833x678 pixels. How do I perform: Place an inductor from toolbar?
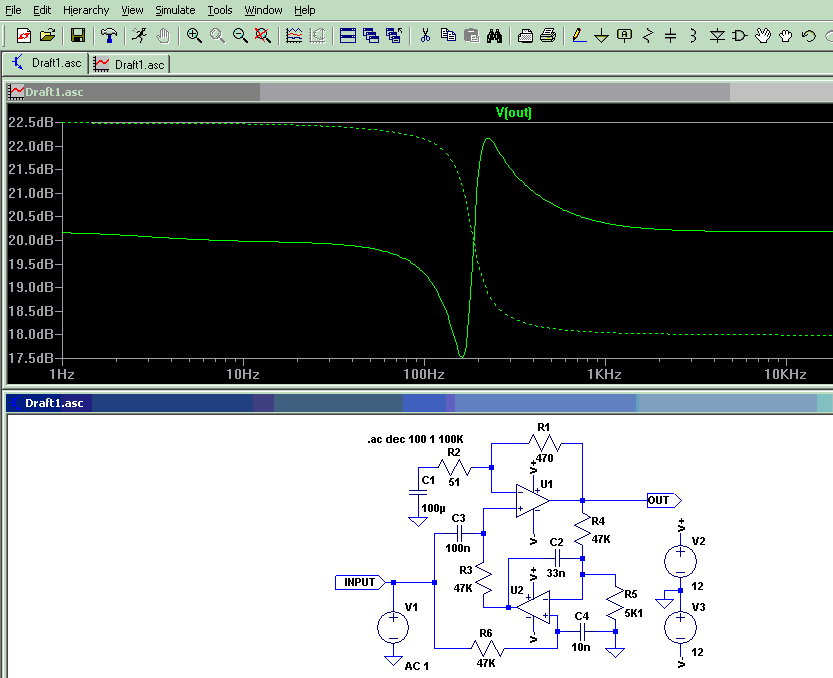(693, 36)
